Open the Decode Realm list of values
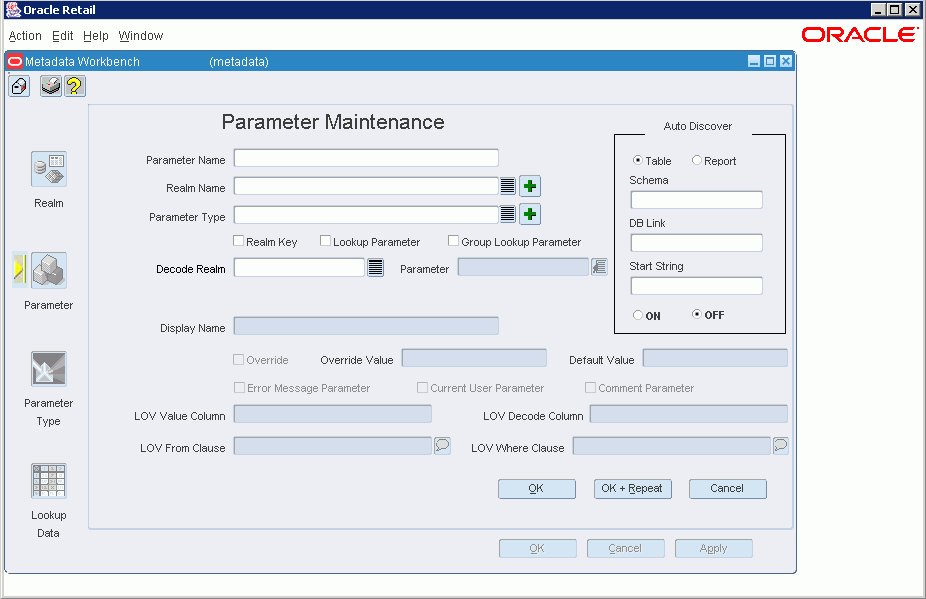Image resolution: width=926 pixels, height=599 pixels. [376, 268]
